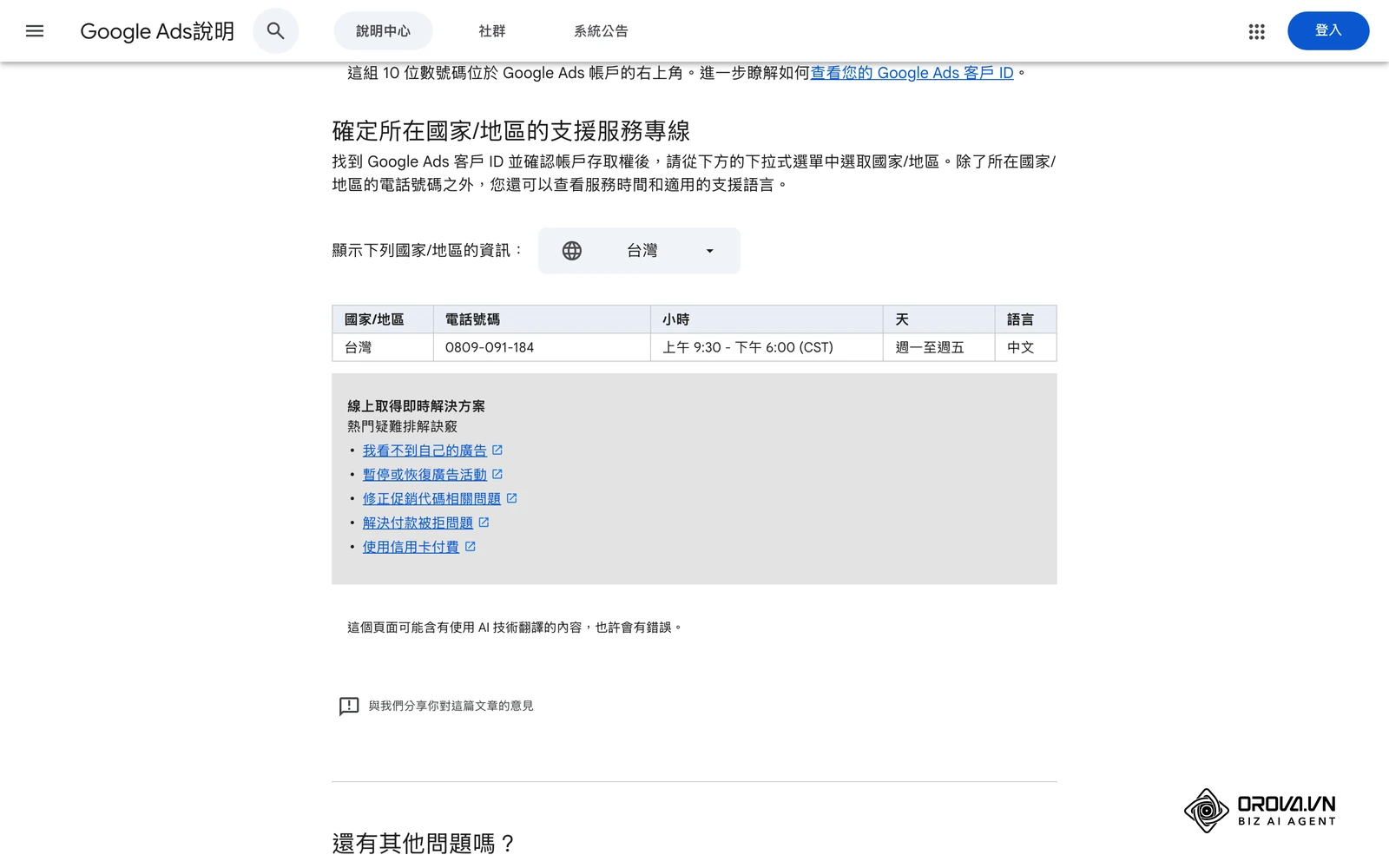Switch to the 社群 tab
This screenshot has width=1389, height=868.
point(492,31)
